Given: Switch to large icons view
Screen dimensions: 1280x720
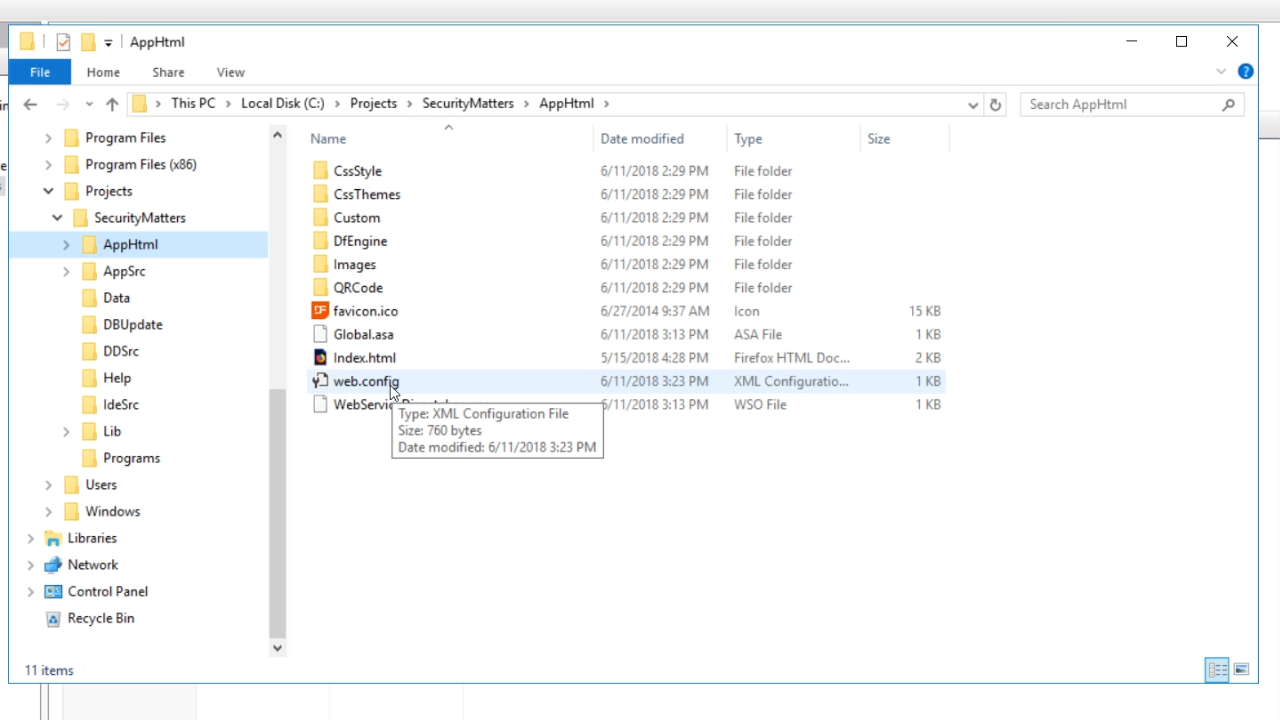Looking at the screenshot, I should (x=1241, y=670).
